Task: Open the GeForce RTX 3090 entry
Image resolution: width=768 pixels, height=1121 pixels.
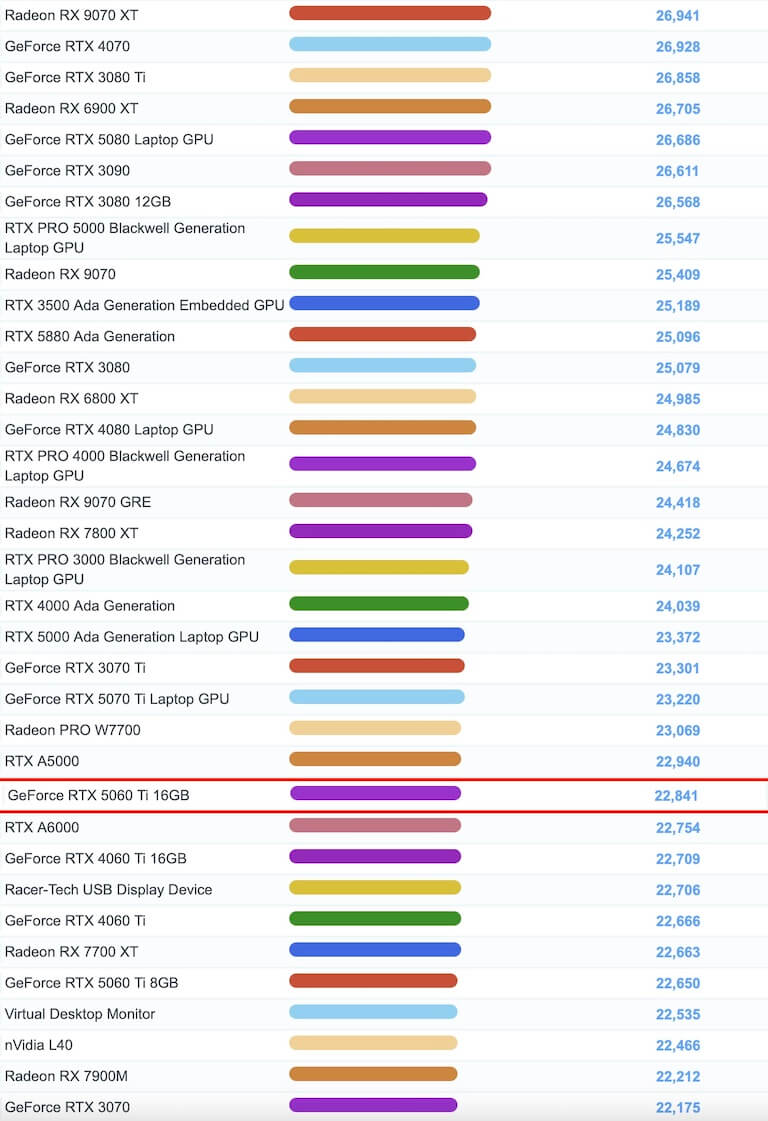Action: click(67, 171)
